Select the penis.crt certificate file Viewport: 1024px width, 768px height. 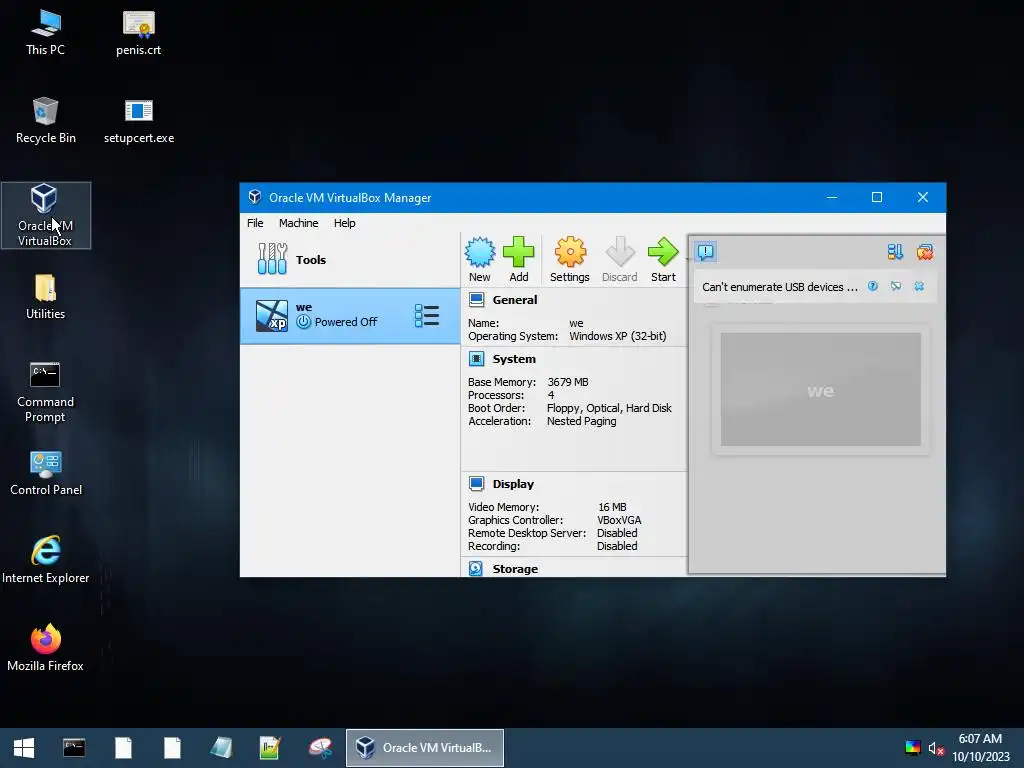(x=138, y=33)
